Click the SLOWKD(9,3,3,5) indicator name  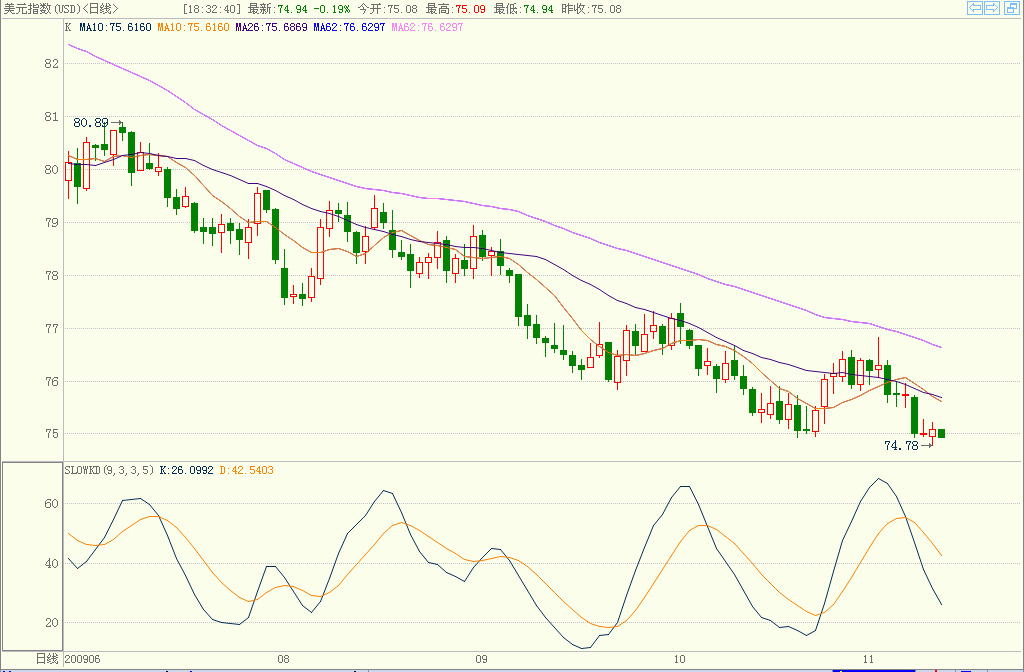pos(110,470)
